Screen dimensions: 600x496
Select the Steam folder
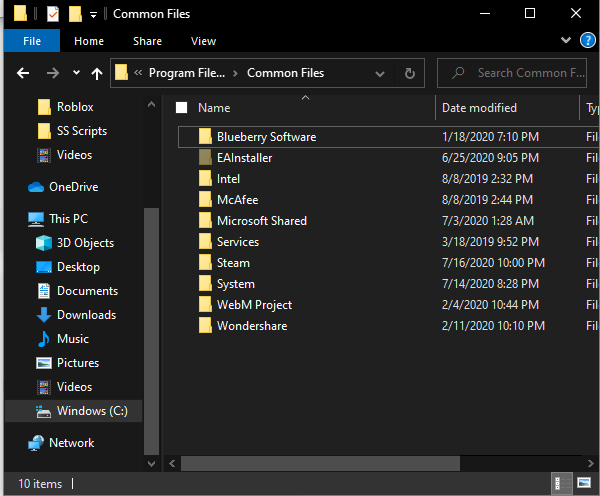[233, 263]
